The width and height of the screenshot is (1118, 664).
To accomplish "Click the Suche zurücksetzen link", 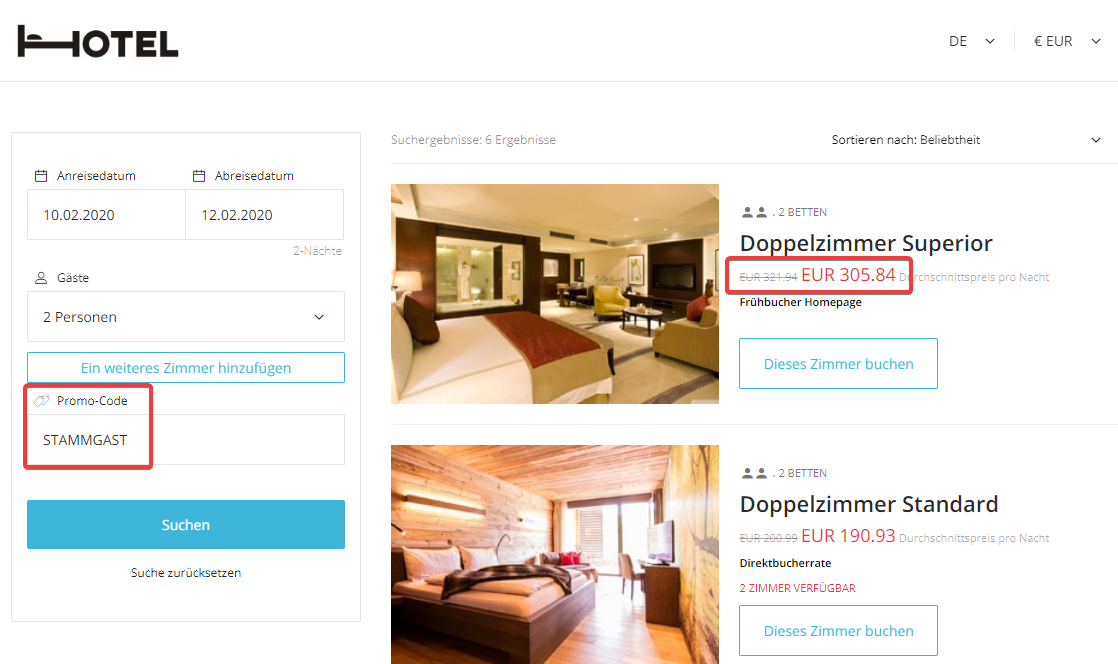I will coord(185,573).
